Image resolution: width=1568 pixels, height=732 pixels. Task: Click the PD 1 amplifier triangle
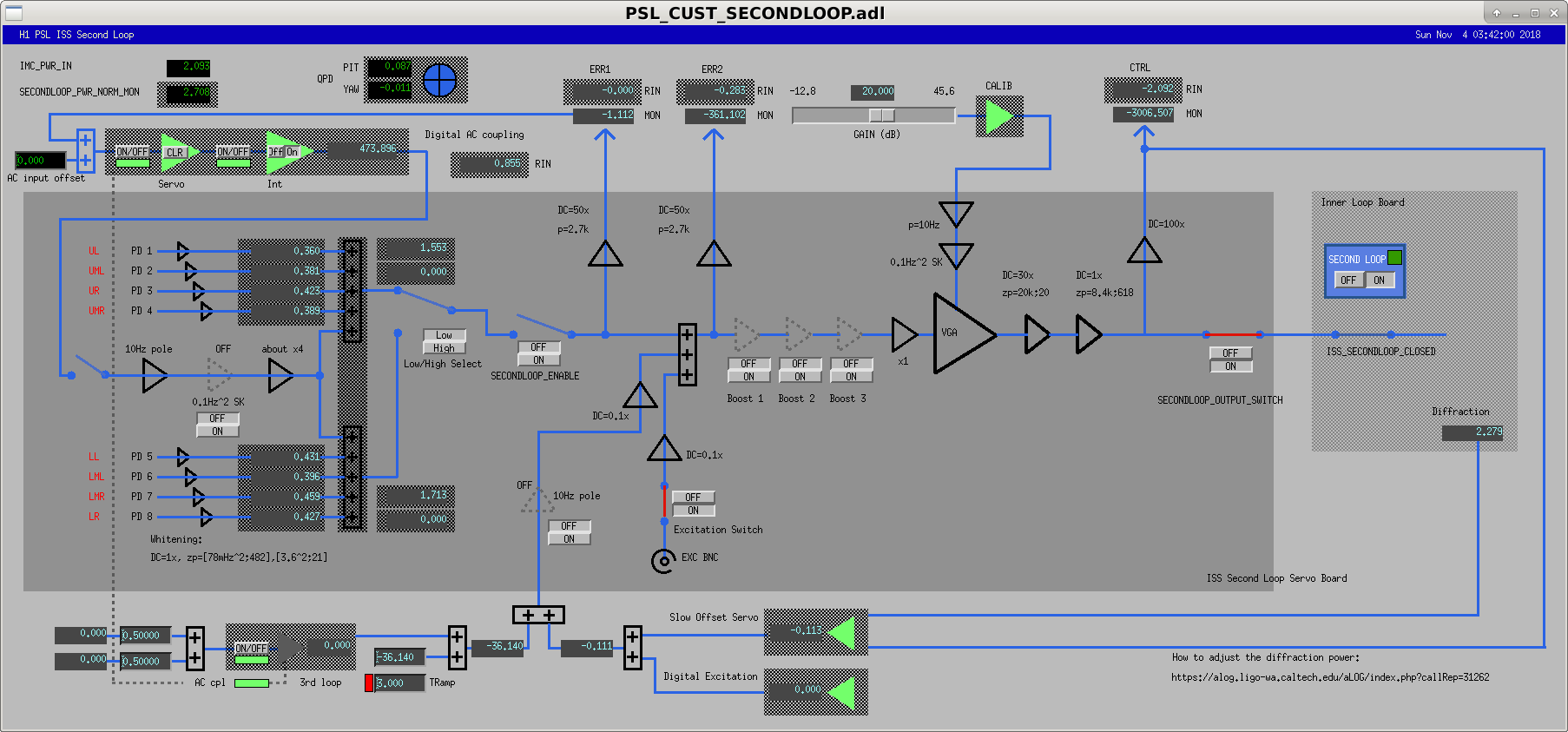coord(182,251)
